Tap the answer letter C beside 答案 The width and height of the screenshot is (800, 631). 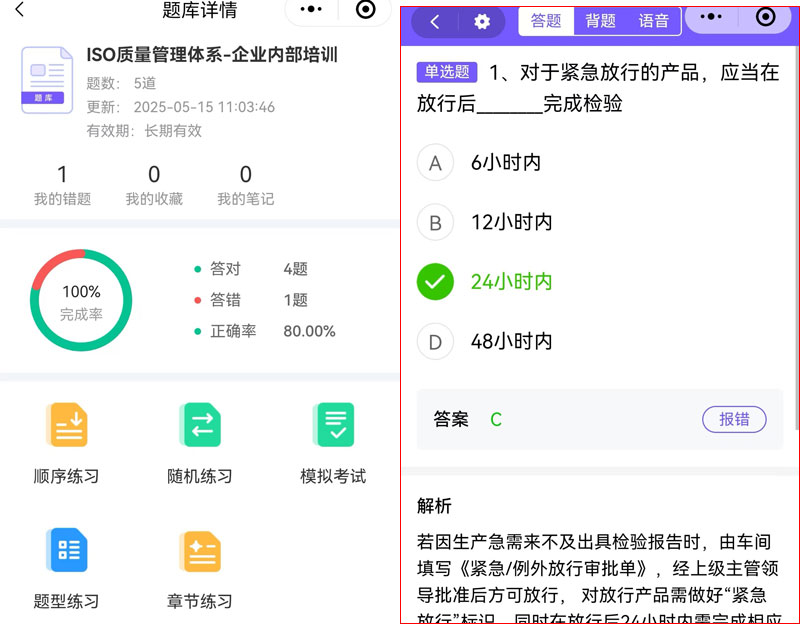[496, 420]
